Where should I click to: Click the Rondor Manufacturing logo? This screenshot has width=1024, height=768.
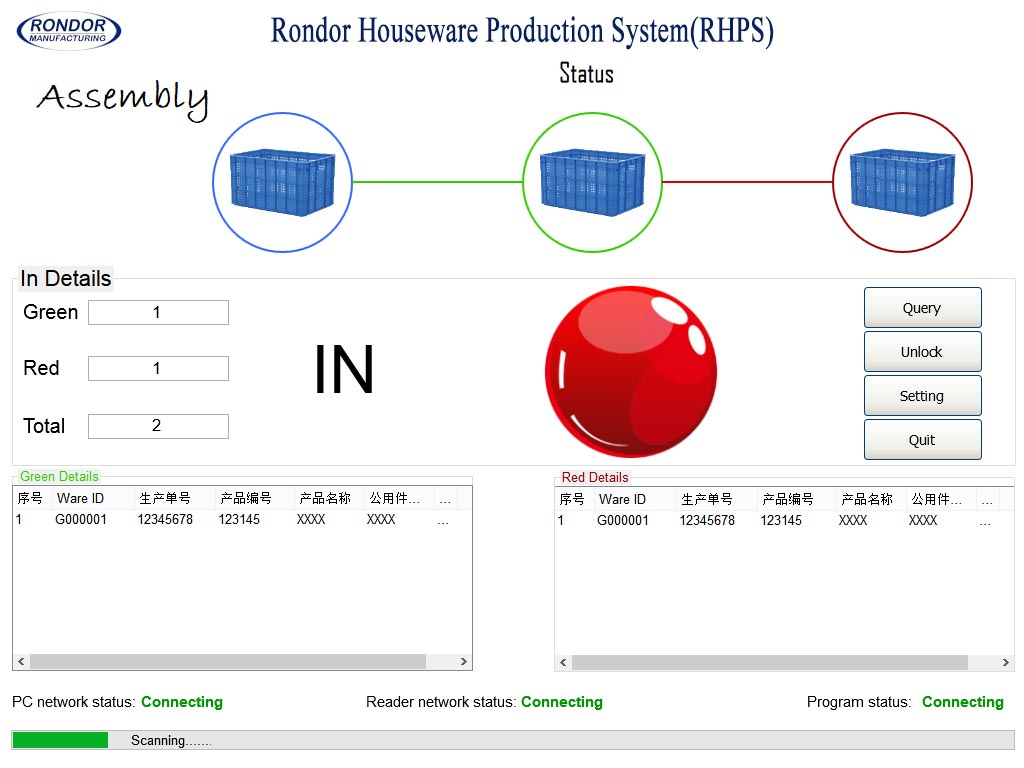(69, 31)
